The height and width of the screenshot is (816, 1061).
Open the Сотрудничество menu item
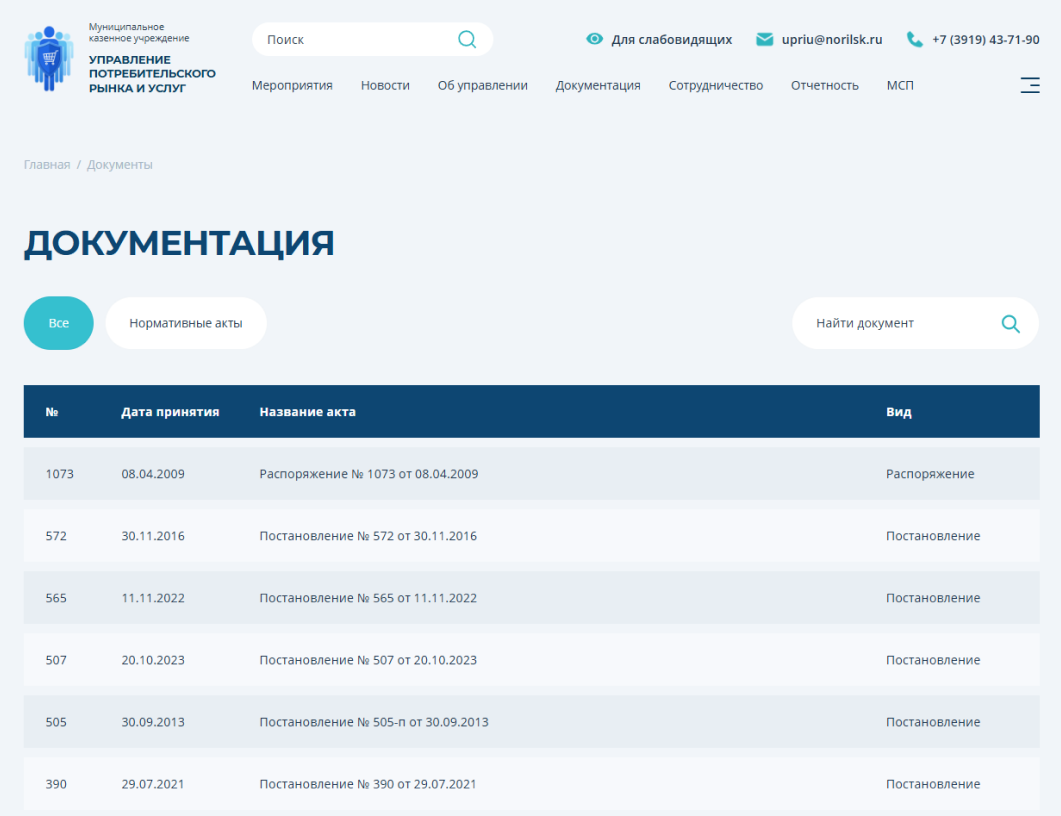click(x=716, y=85)
